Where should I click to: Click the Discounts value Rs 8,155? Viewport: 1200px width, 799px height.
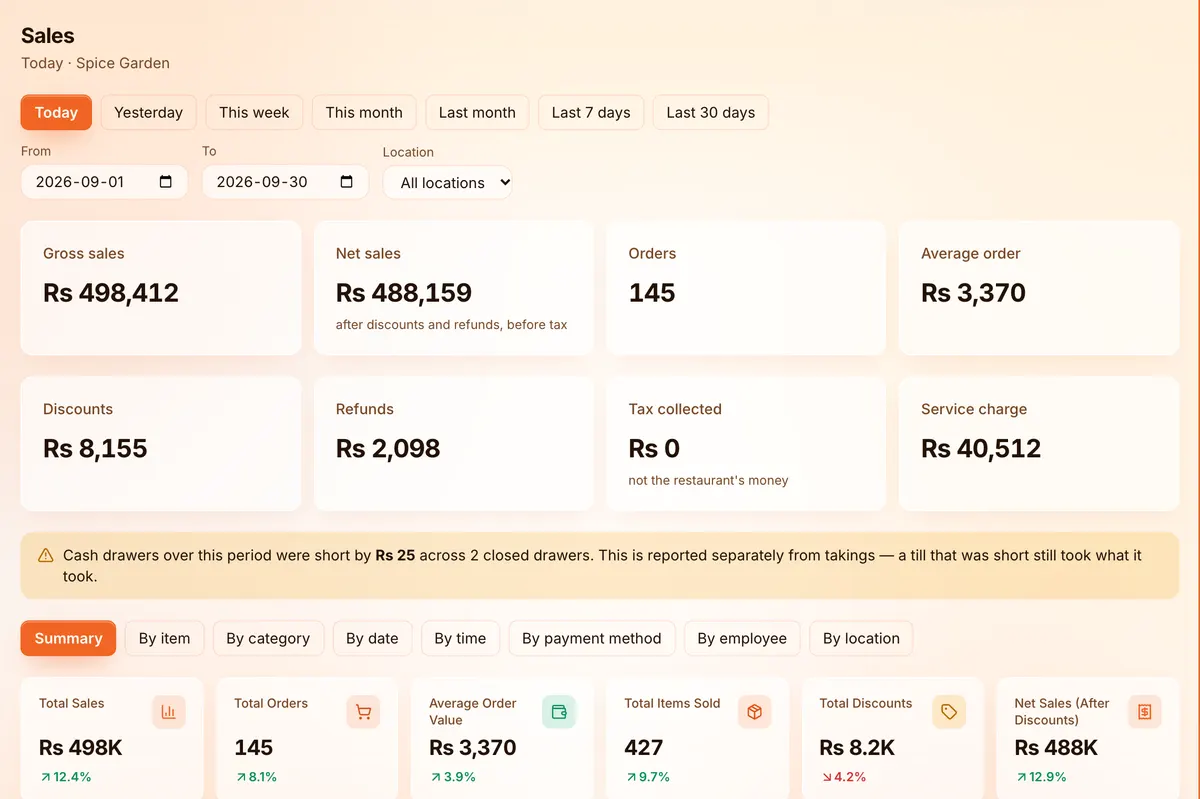coord(95,449)
